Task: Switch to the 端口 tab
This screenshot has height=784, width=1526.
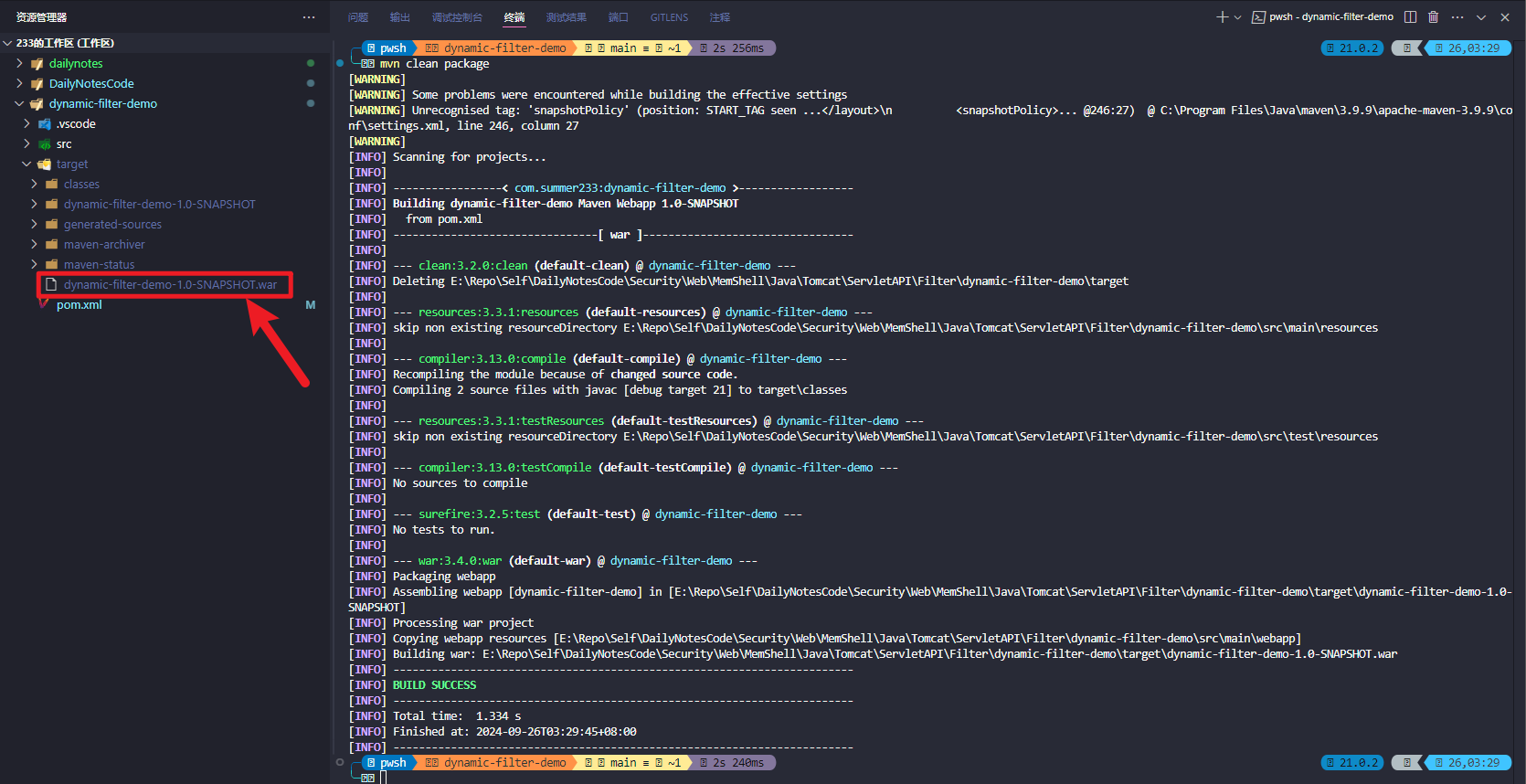Action: [x=619, y=17]
